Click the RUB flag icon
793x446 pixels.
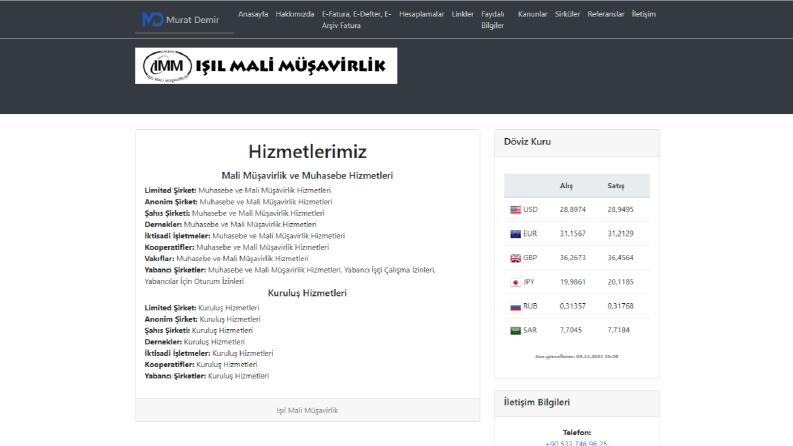tap(515, 306)
